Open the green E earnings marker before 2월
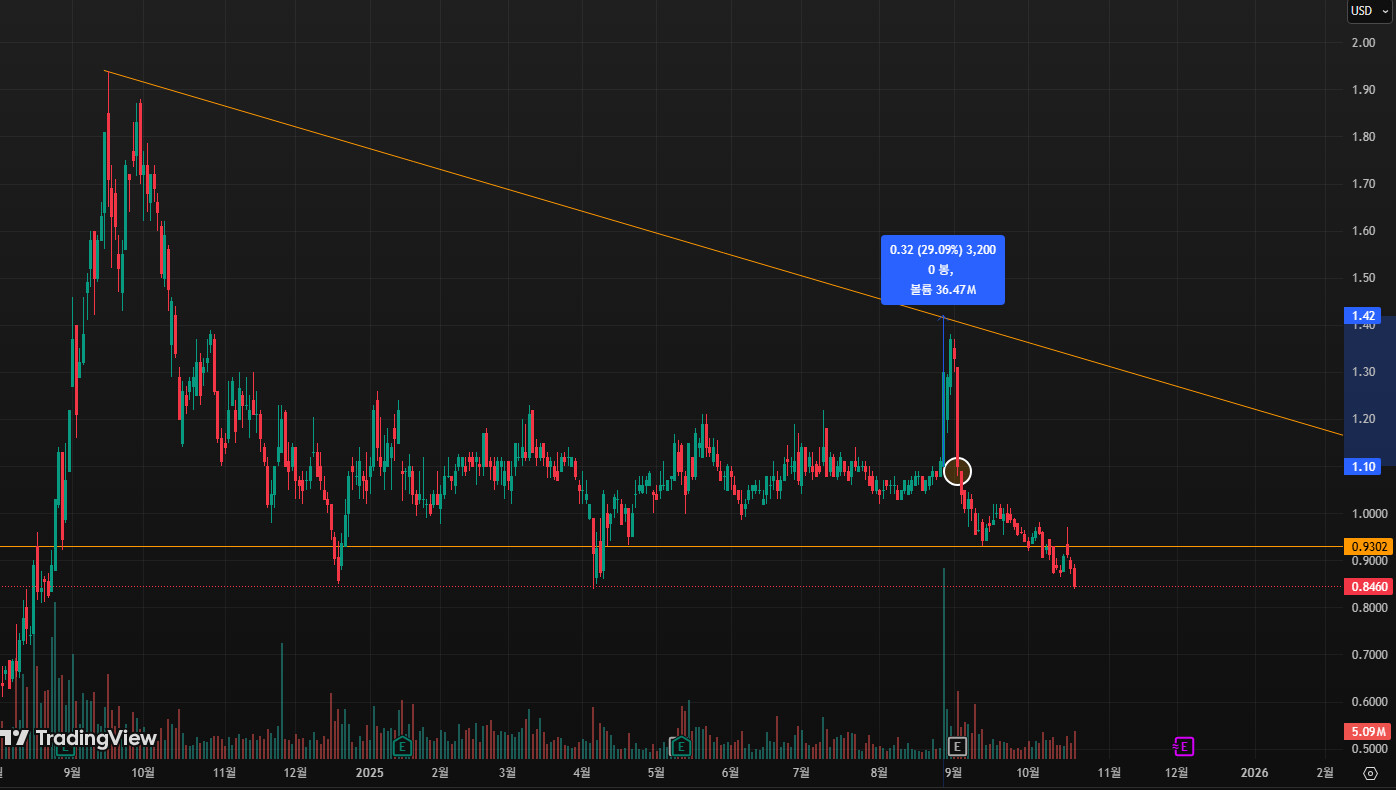 (x=402, y=746)
